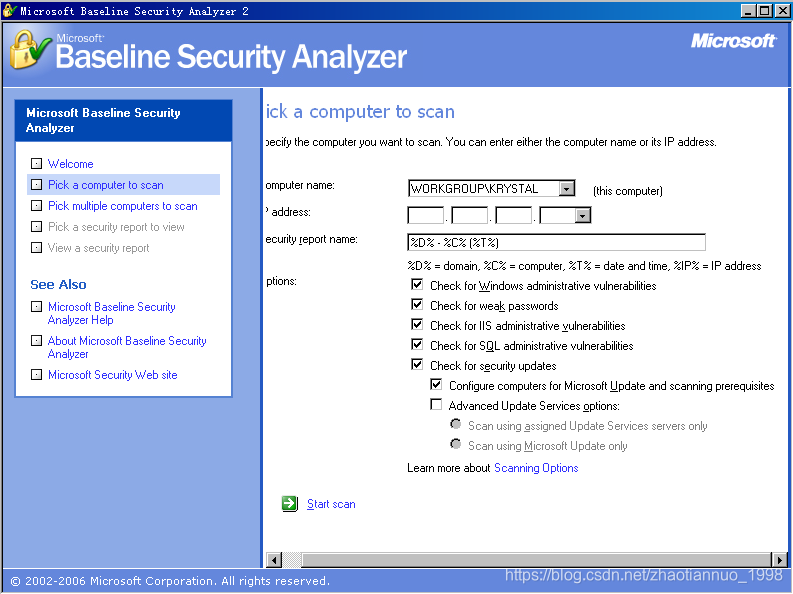Viewport: 793px width, 594px height.
Task: Click the horizontal scrollbar left arrow
Action: [274, 560]
